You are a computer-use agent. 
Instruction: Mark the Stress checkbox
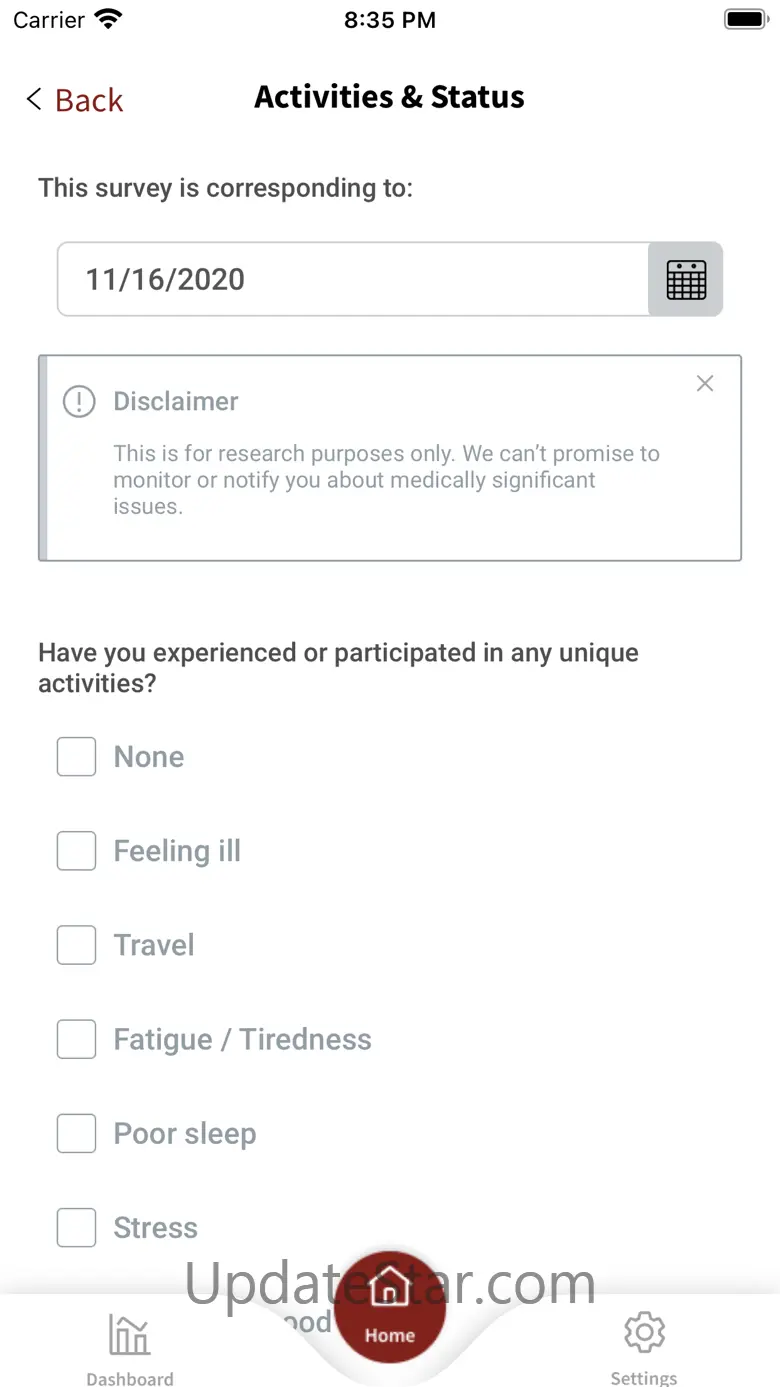coord(77,1228)
